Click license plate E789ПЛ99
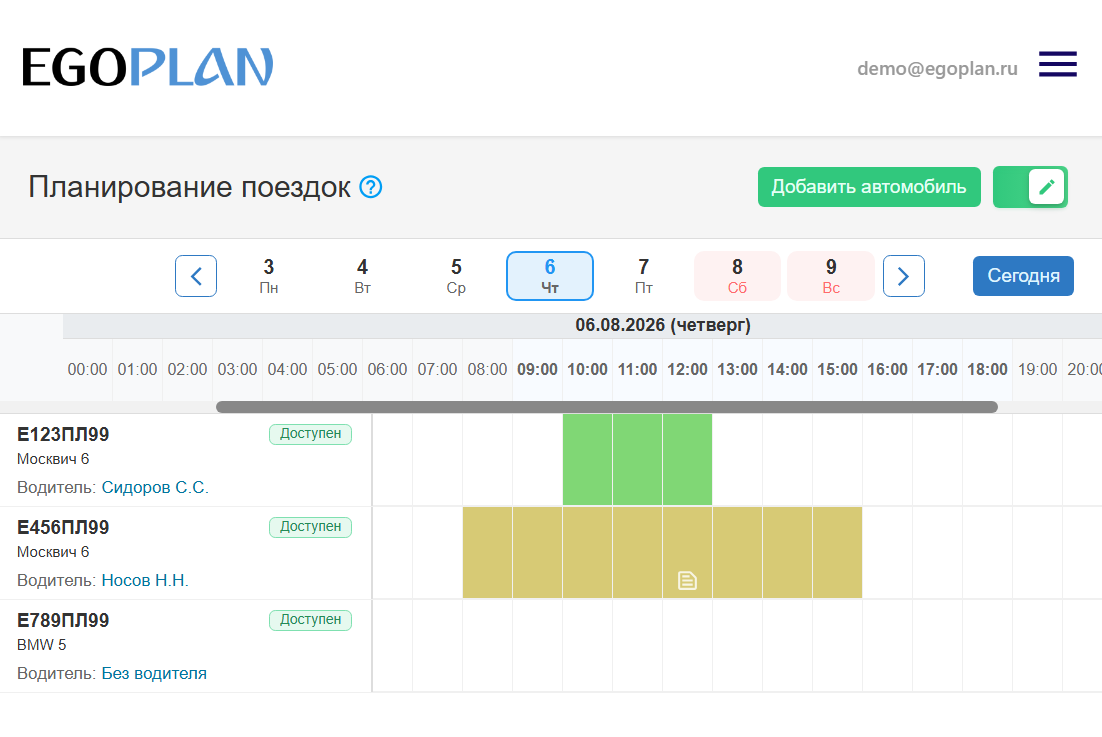The height and width of the screenshot is (737, 1102). [x=63, y=620]
